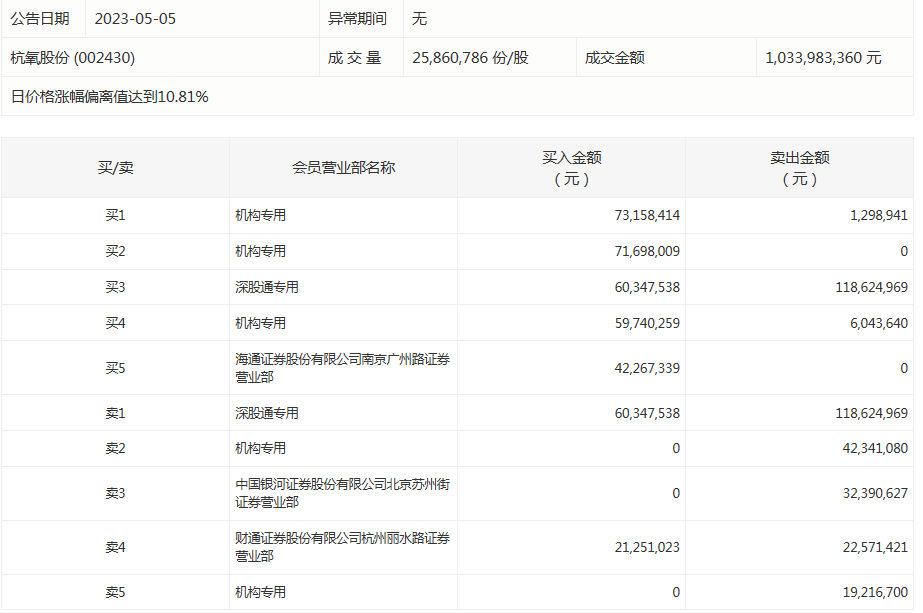Screen dimensions: 923x613
Task: Select the 卖3 row label
Action: 115,493
